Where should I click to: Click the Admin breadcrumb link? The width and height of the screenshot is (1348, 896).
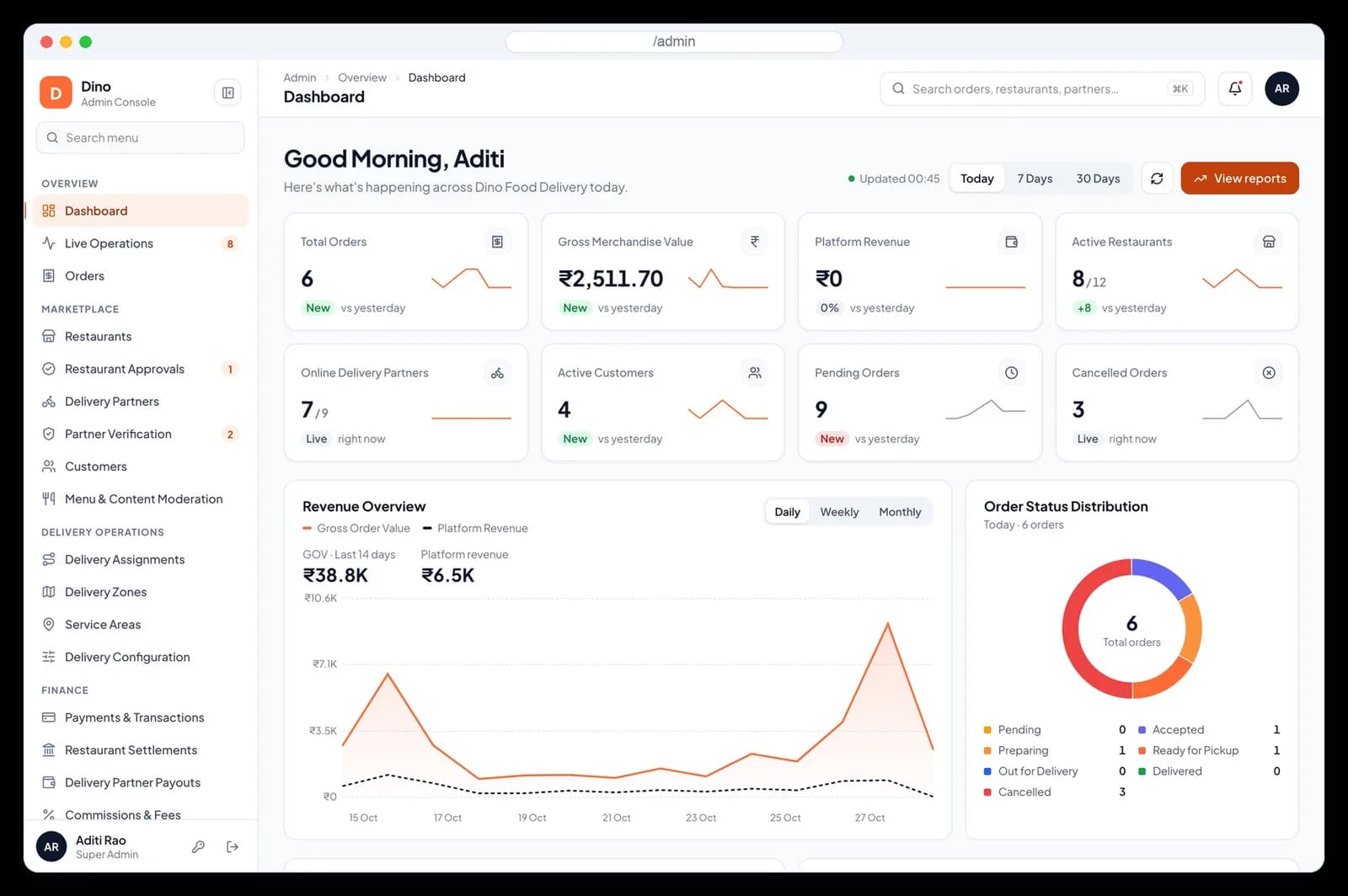point(300,77)
